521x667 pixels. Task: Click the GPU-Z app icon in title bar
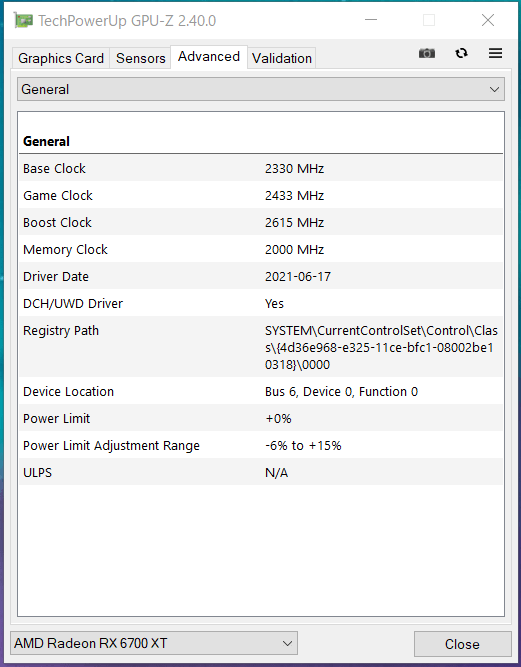(23, 20)
